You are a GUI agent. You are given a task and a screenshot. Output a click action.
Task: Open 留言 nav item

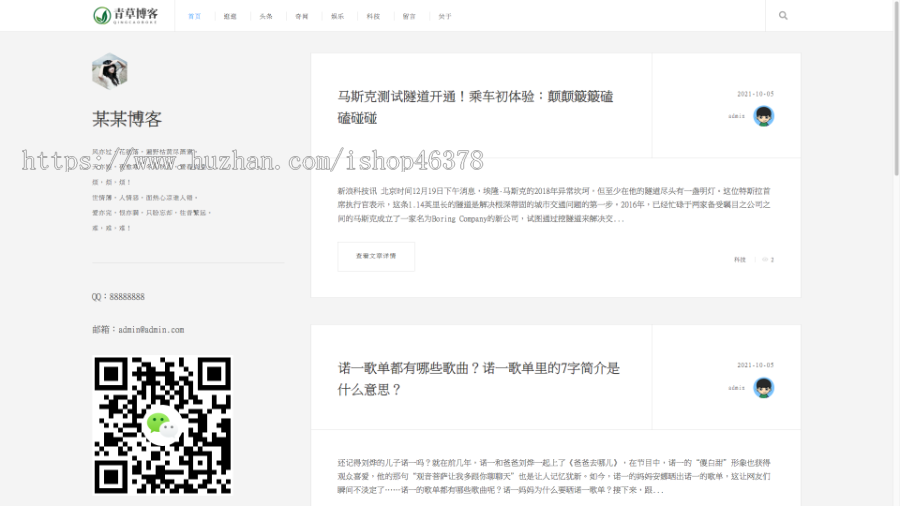coord(409,17)
